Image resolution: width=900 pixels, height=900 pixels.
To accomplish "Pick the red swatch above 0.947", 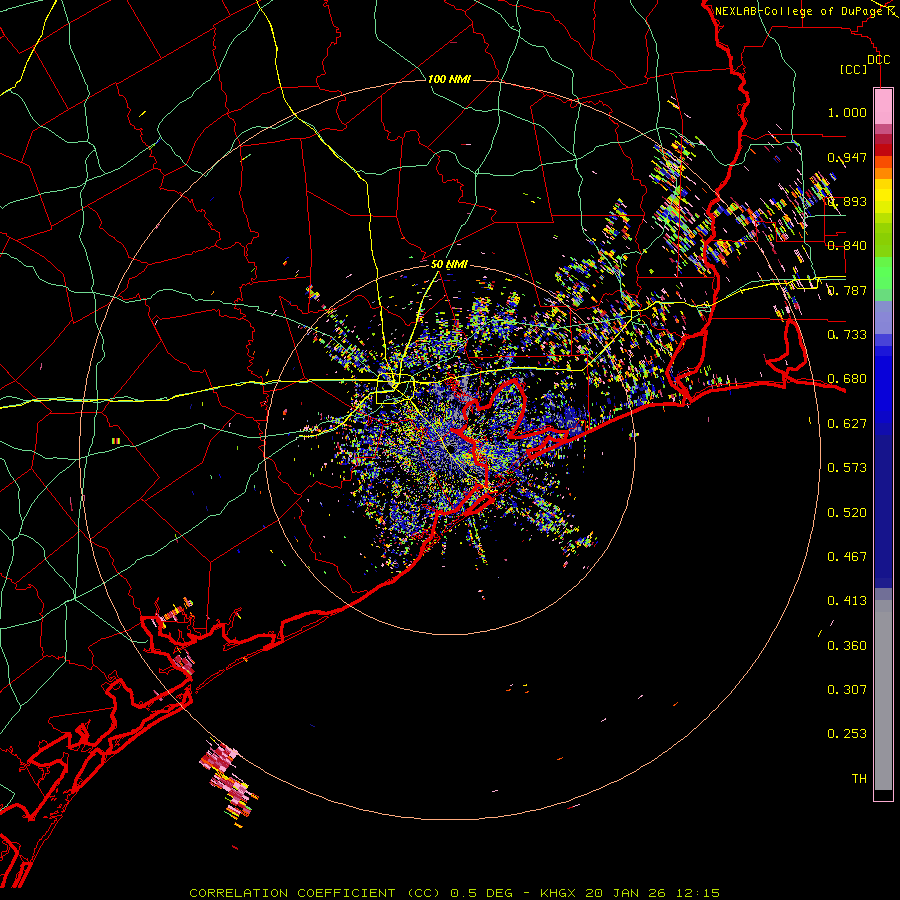I will point(883,150).
